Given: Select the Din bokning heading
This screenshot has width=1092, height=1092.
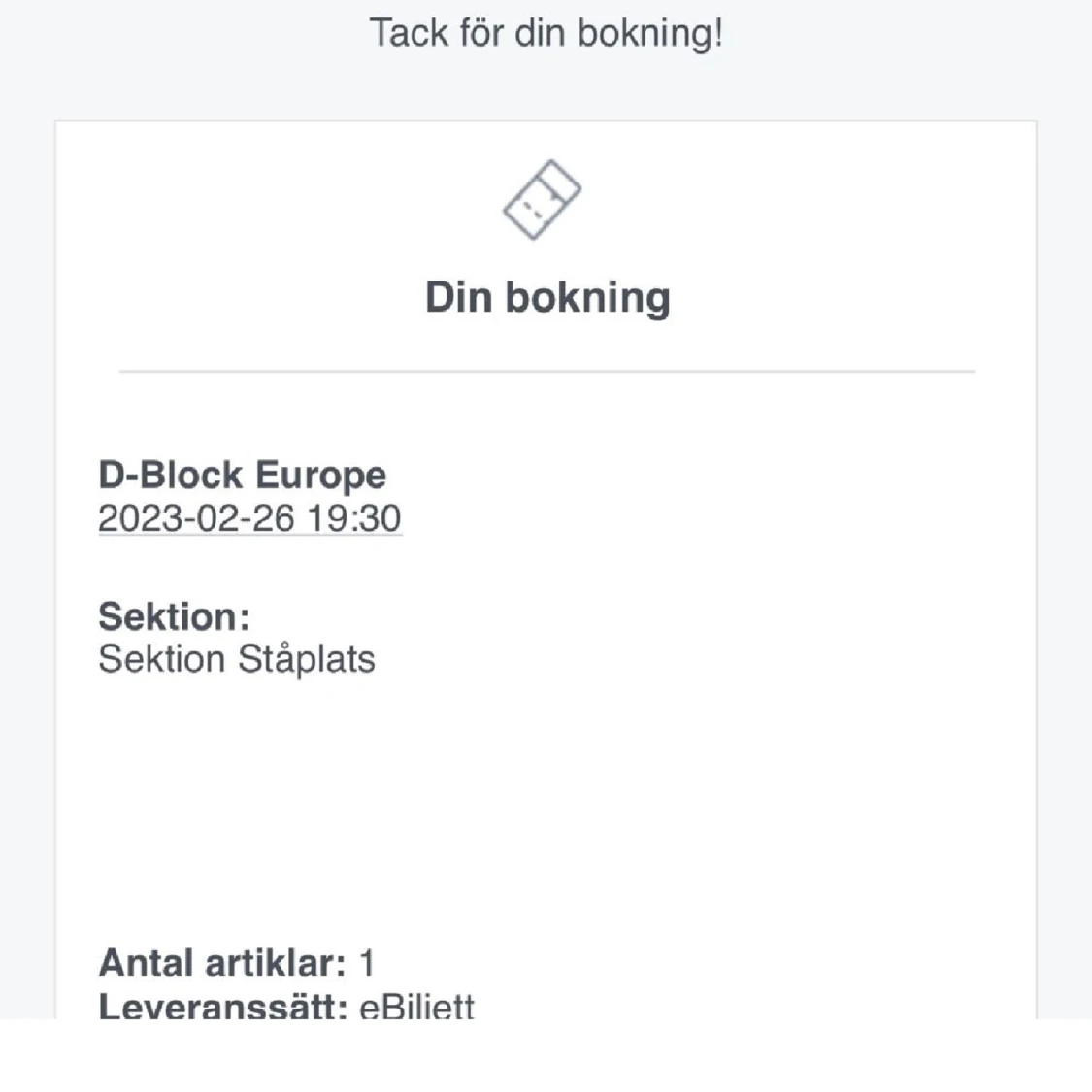Looking at the screenshot, I should pos(547,298).
